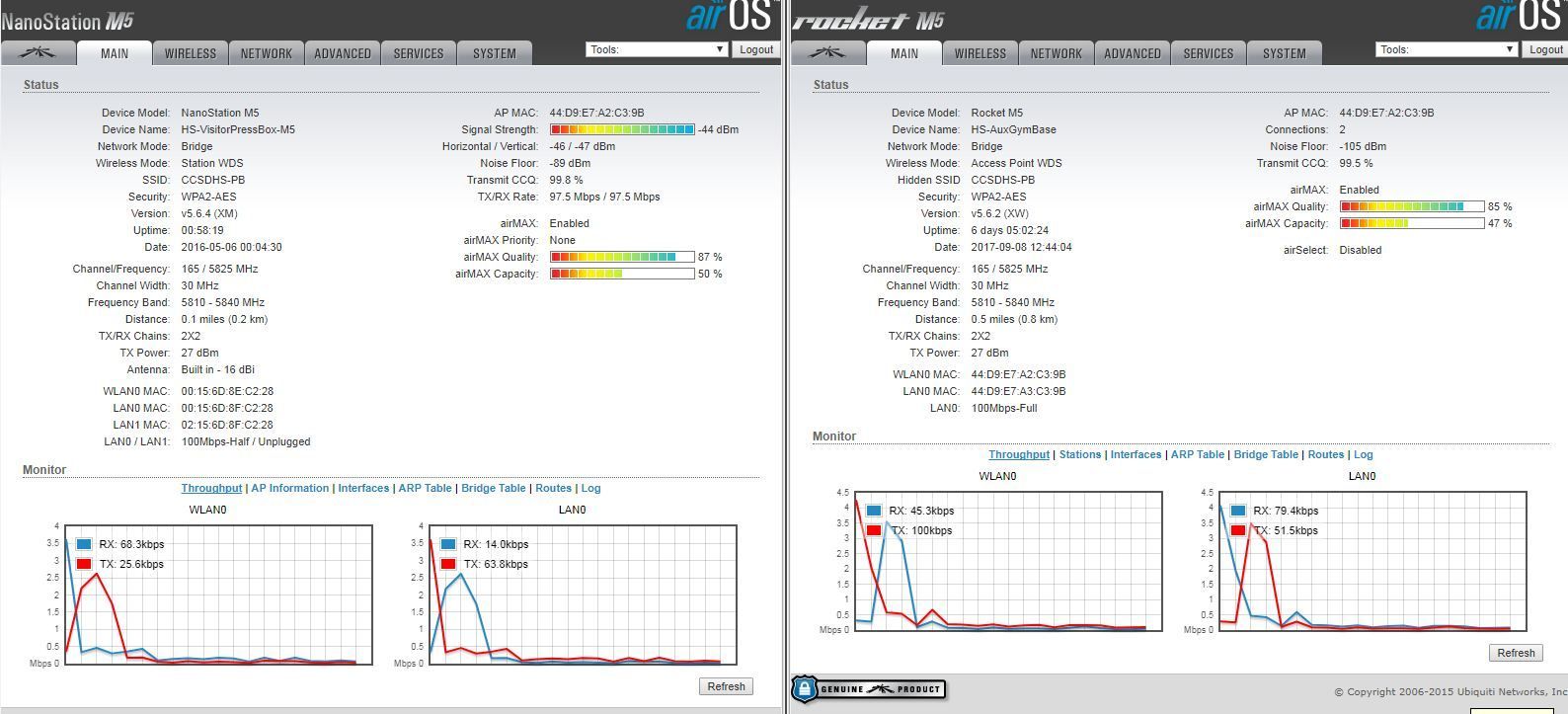1568x714 pixels.
Task: Refresh the NanoStation monitor graphs
Action: click(x=727, y=686)
